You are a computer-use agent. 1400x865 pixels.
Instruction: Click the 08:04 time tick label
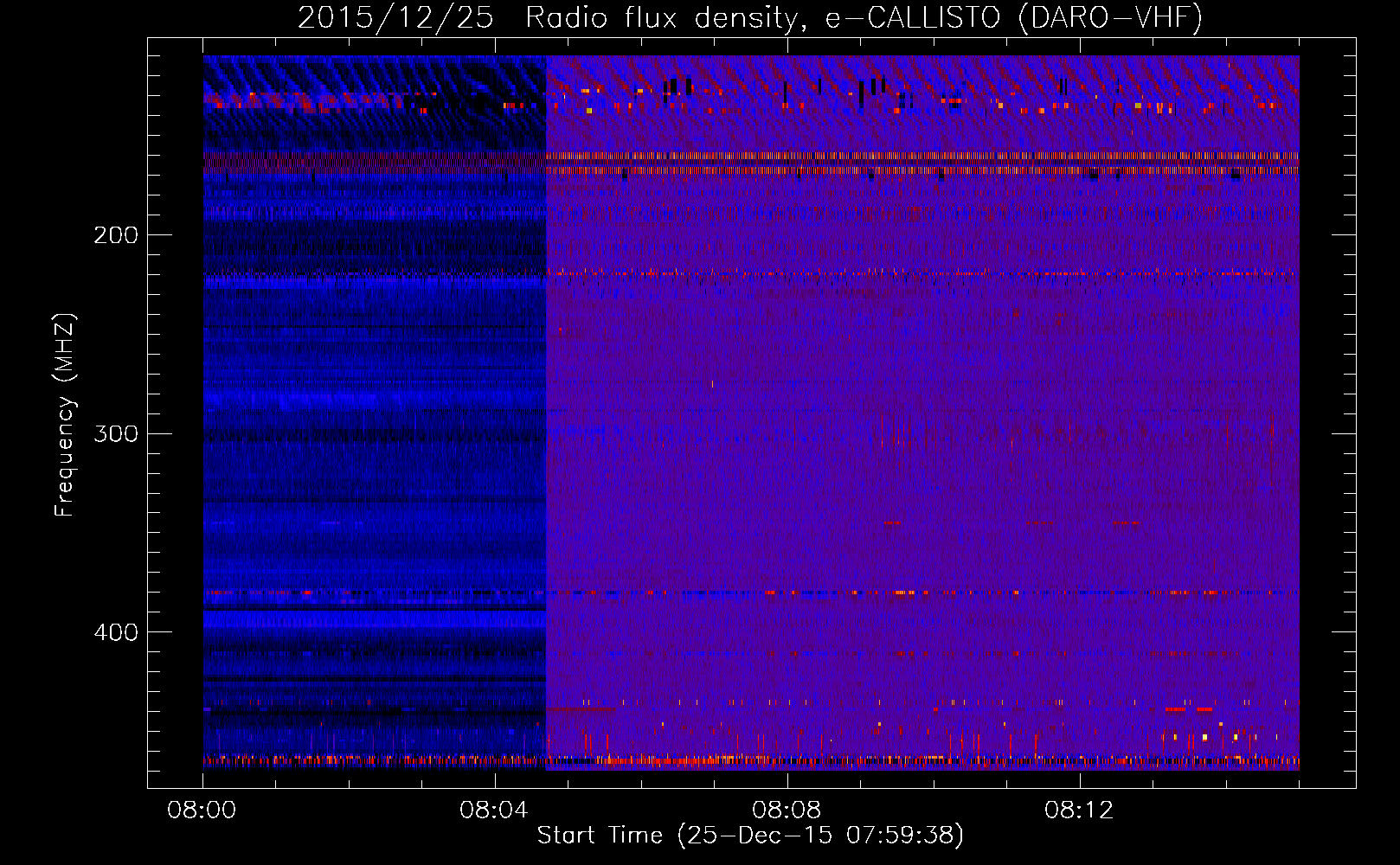tap(494, 811)
